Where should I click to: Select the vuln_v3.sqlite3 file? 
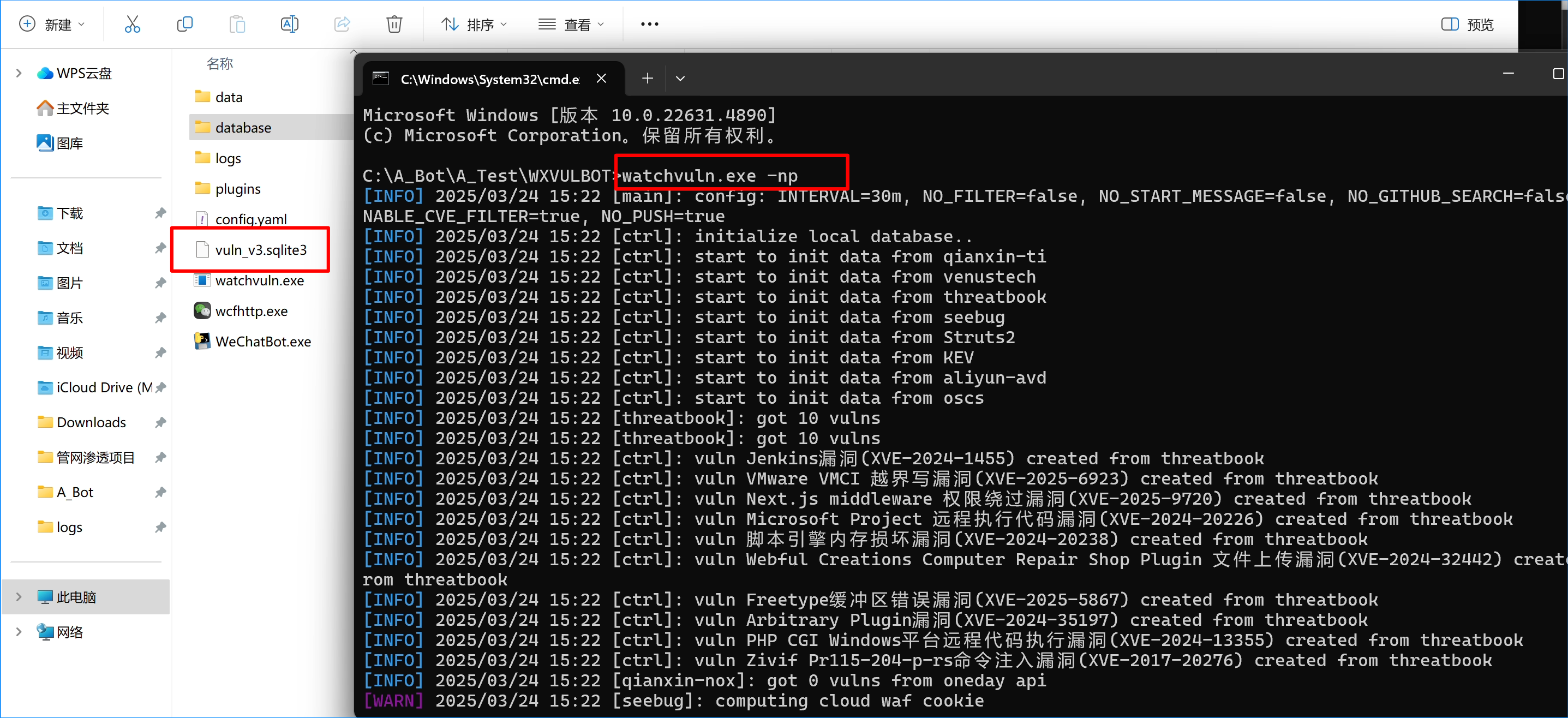pyautogui.click(x=261, y=250)
